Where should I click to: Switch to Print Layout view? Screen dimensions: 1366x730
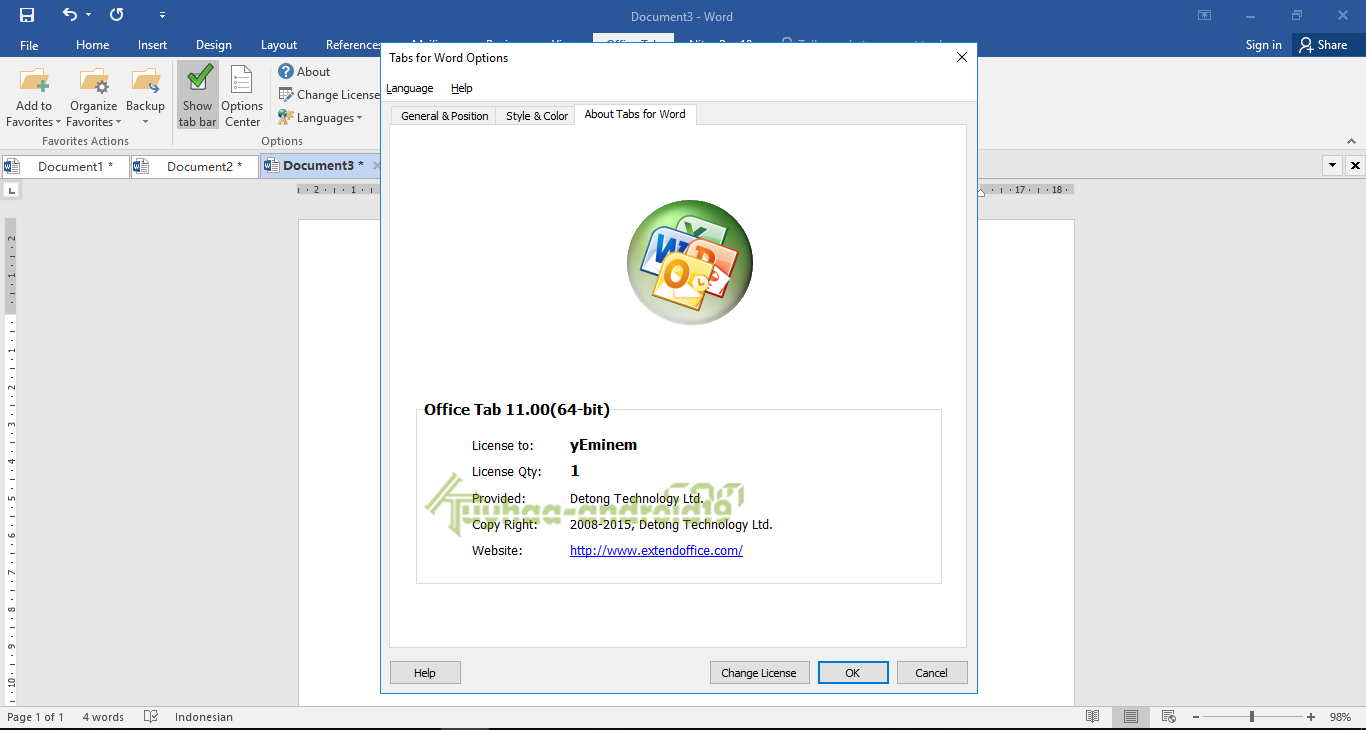click(1131, 717)
